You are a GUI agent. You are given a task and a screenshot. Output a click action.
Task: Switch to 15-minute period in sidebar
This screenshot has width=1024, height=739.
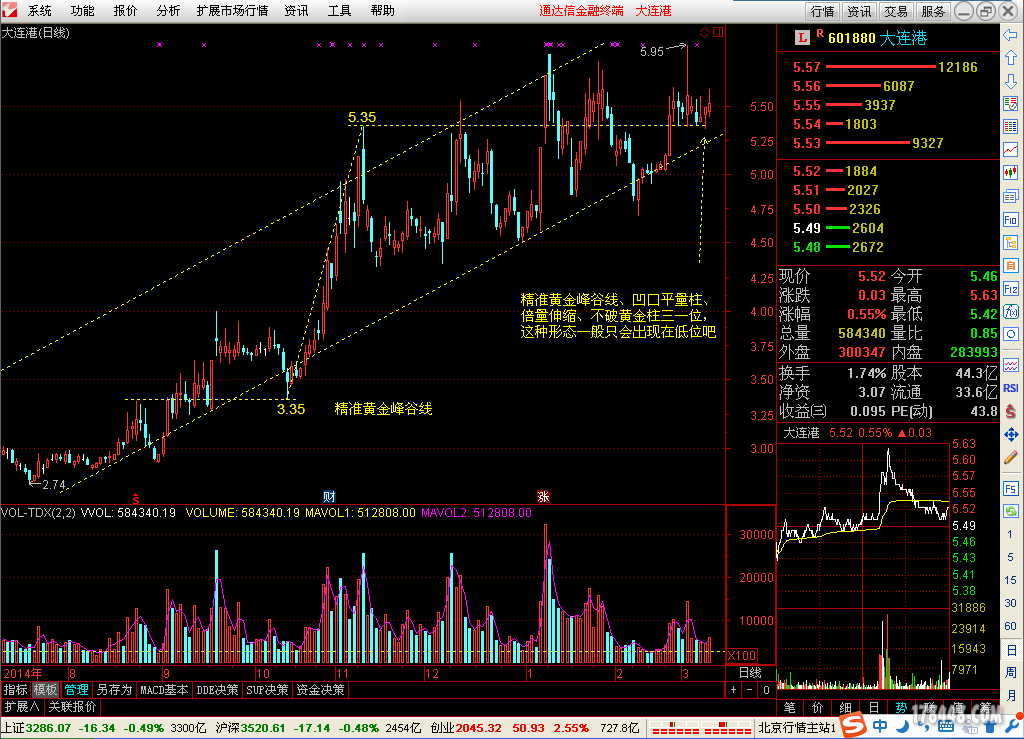point(1010,580)
